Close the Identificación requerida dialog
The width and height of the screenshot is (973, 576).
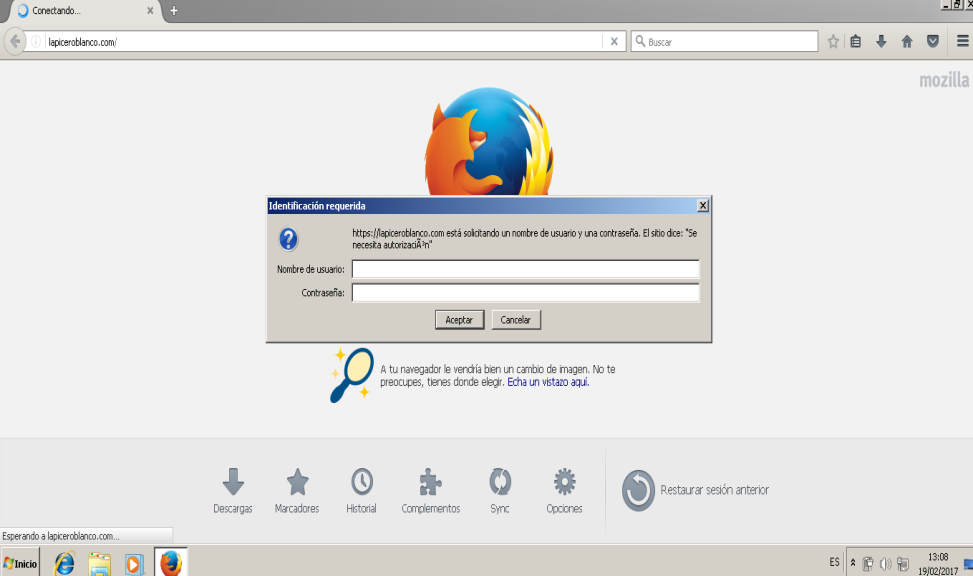[x=702, y=205]
